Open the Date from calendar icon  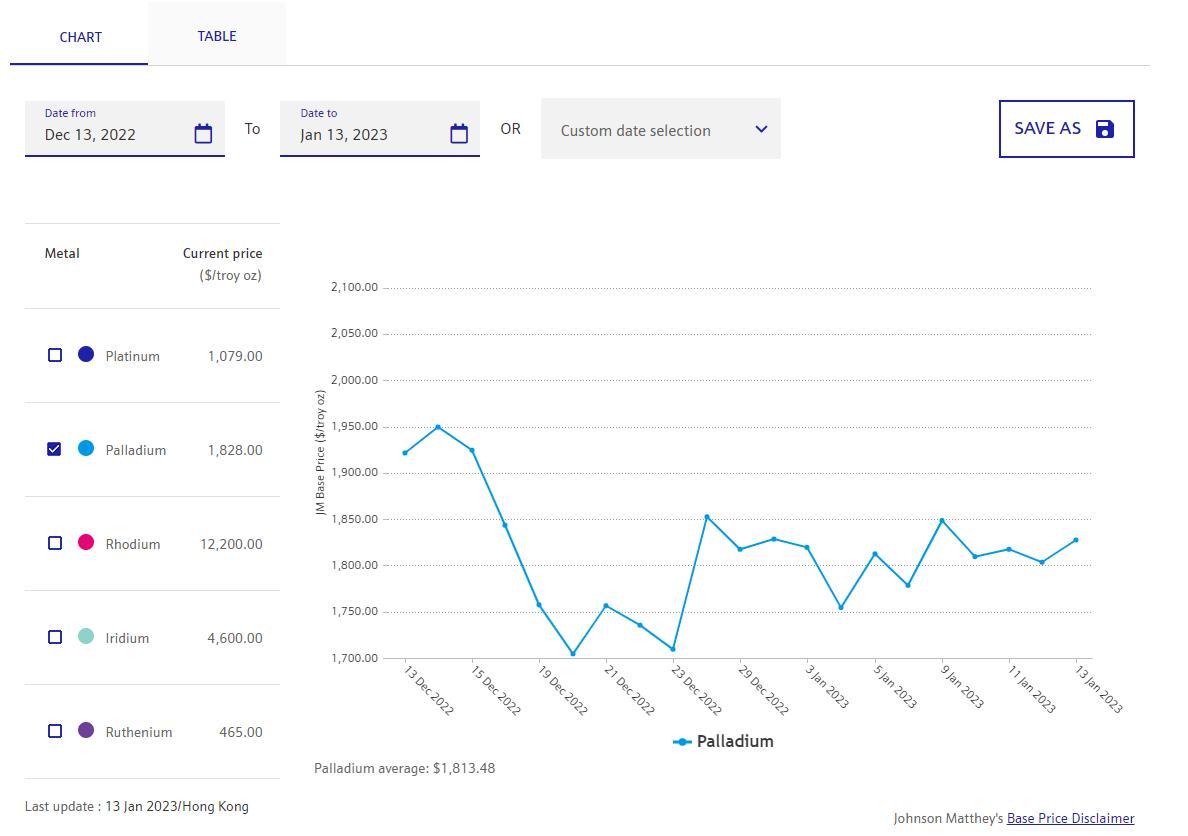click(203, 134)
